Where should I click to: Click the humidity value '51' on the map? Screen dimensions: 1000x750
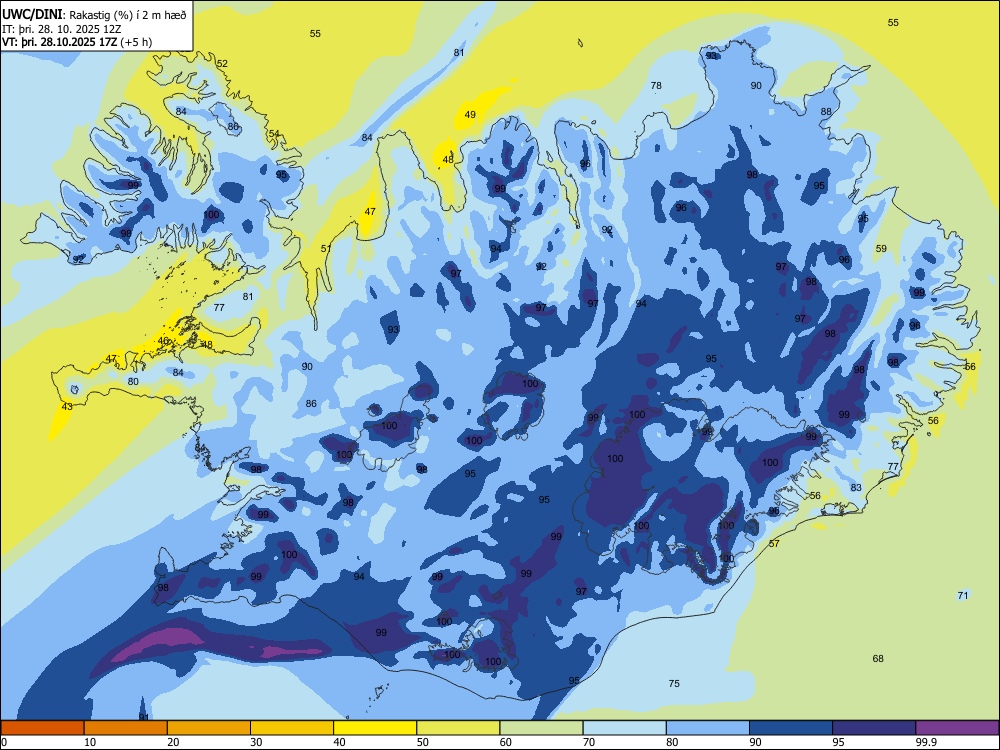(x=326, y=249)
